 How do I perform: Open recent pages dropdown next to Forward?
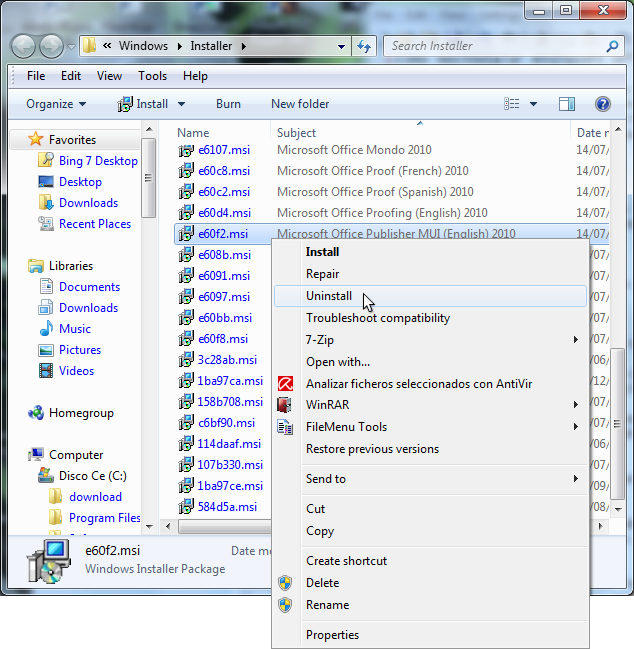click(72, 46)
